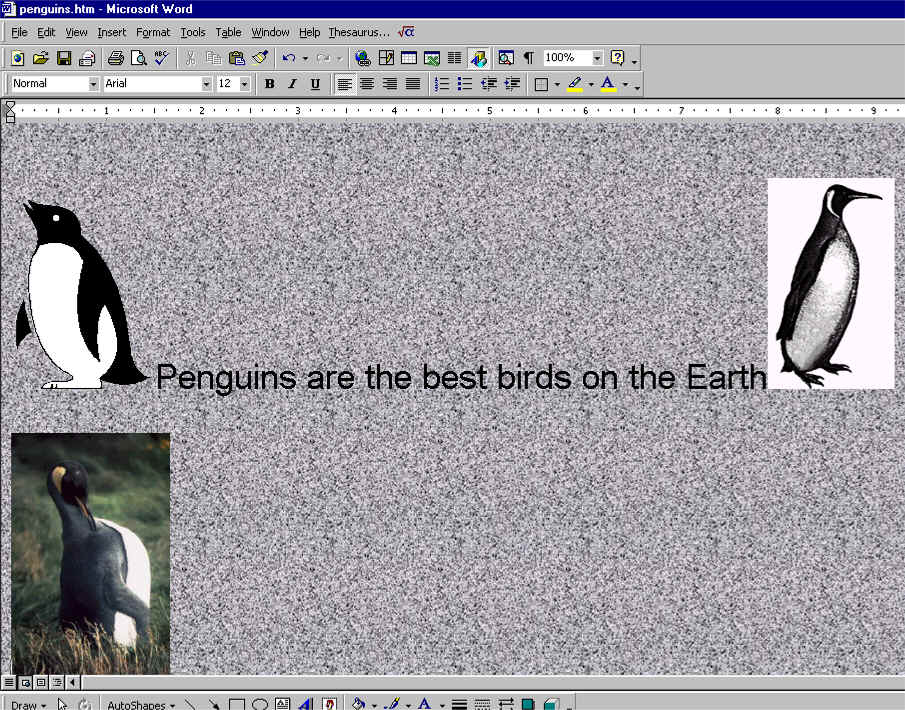
Task: Open the Format menu
Action: pos(153,32)
